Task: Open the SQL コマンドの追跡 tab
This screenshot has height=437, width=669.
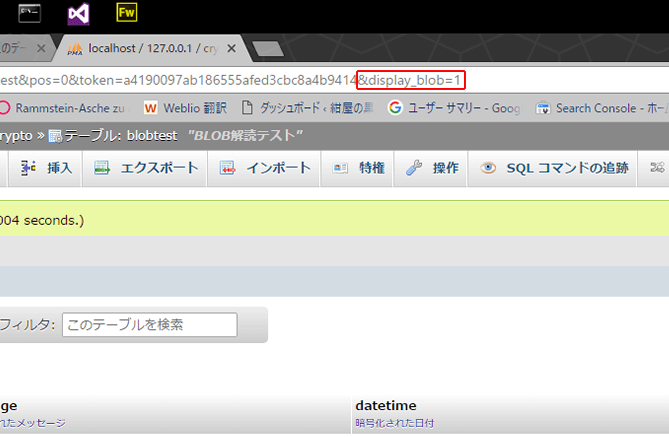Action: click(553, 168)
